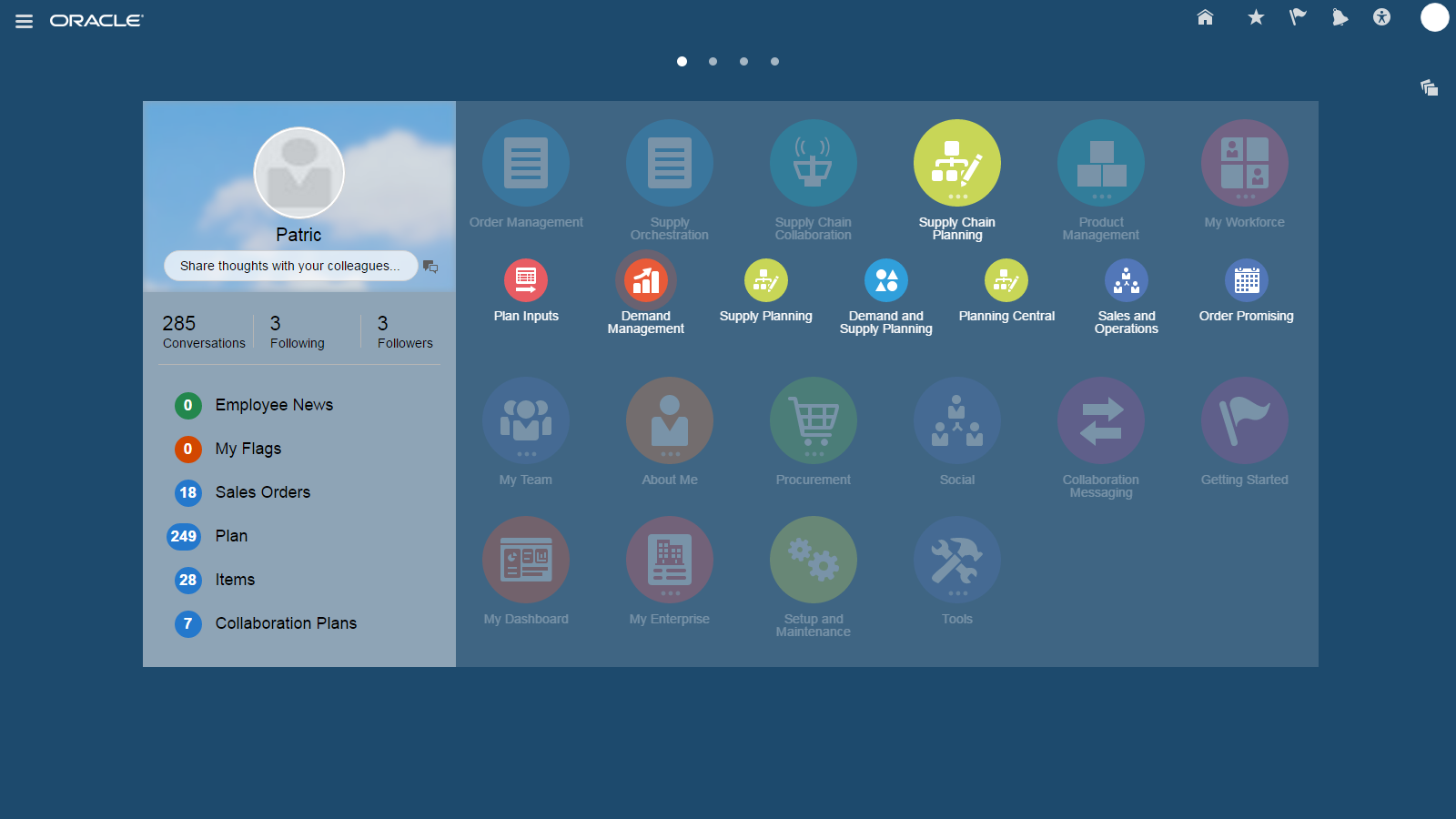Image resolution: width=1456 pixels, height=819 pixels.
Task: Open the Watchlist flag icon
Action: click(1298, 17)
